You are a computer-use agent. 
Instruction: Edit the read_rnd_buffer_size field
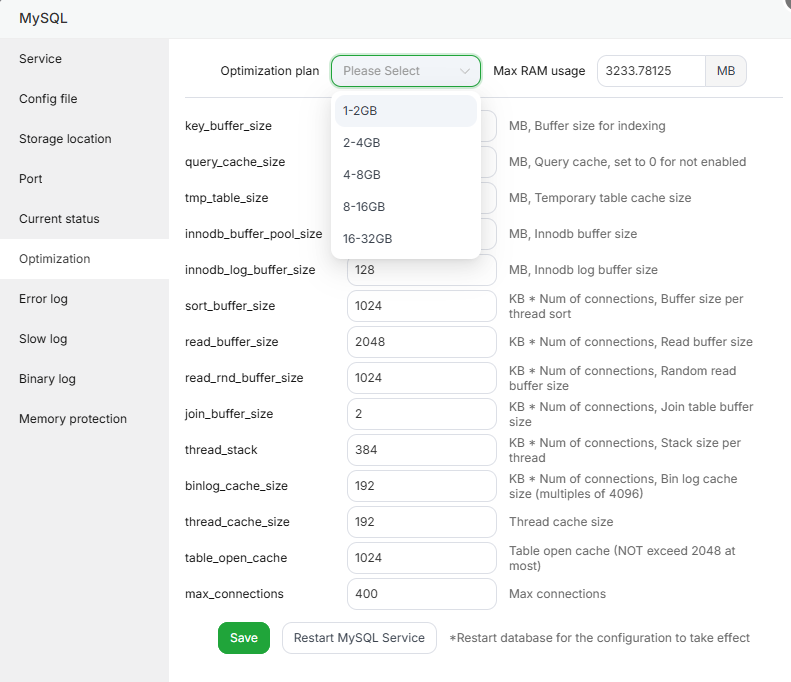click(422, 378)
